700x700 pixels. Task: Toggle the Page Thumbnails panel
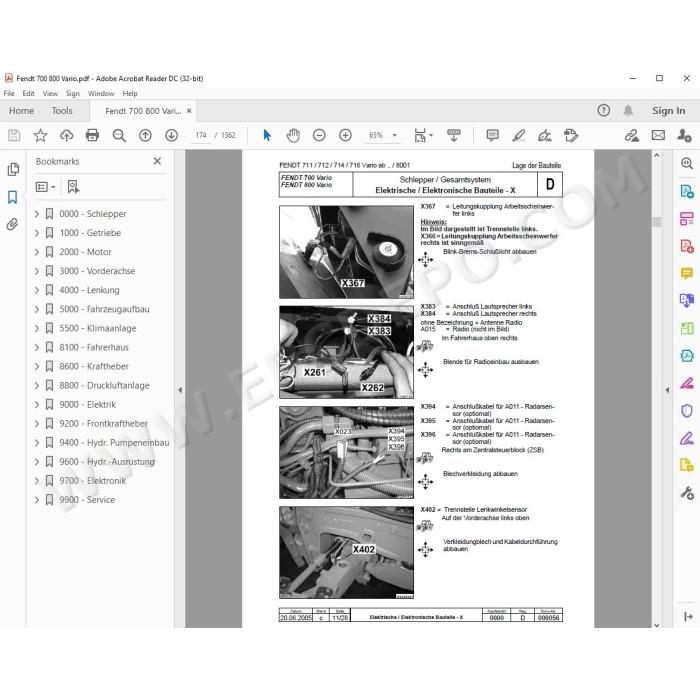[13, 169]
